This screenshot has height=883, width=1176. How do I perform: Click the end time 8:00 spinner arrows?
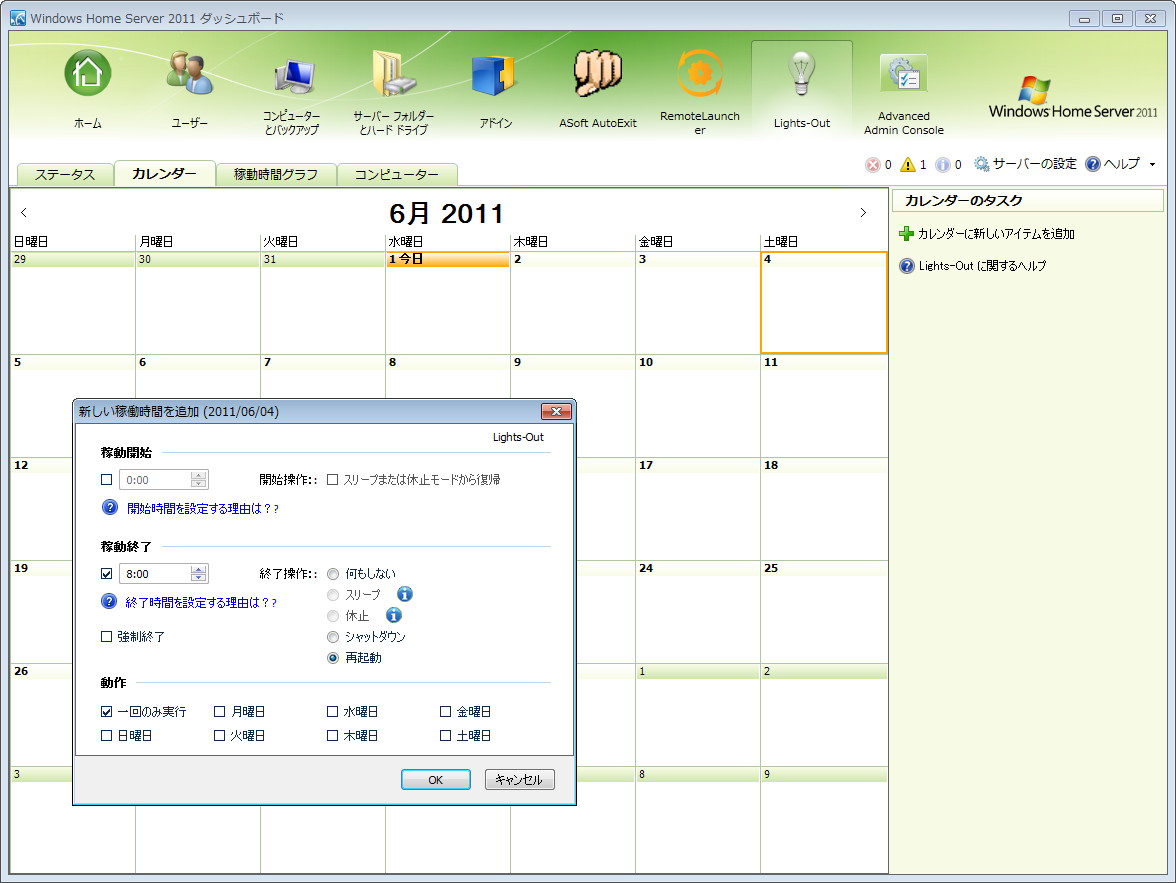[198, 574]
